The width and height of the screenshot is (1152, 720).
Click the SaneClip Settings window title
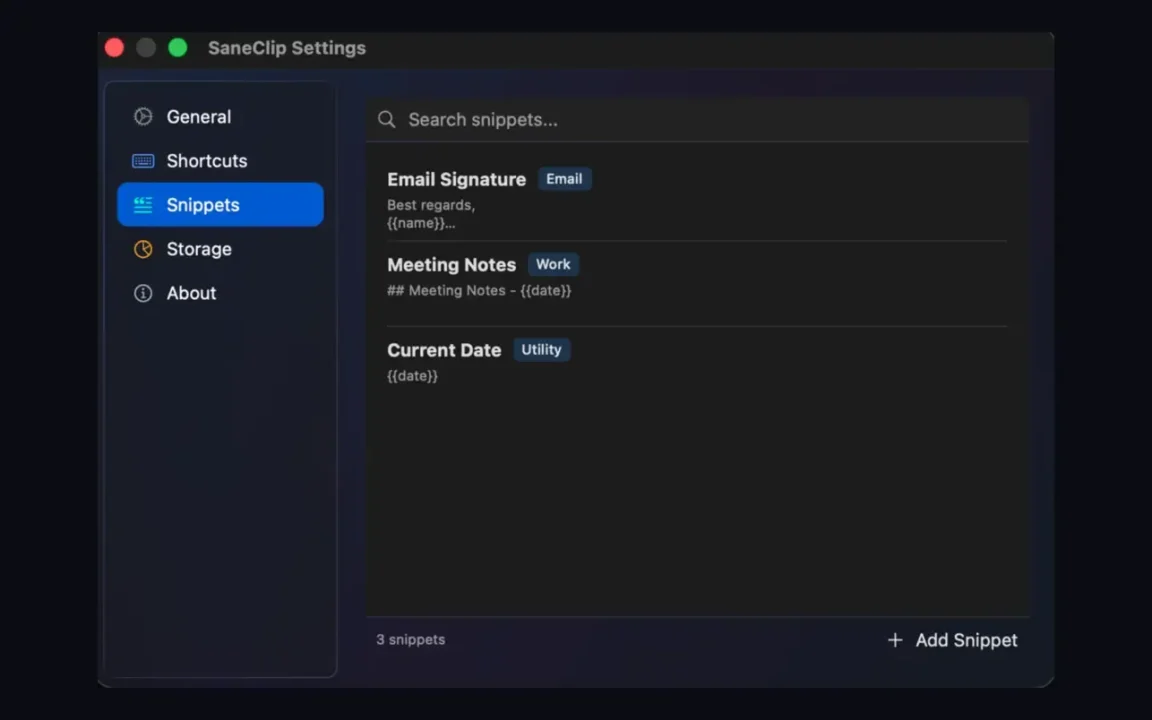[x=287, y=48]
